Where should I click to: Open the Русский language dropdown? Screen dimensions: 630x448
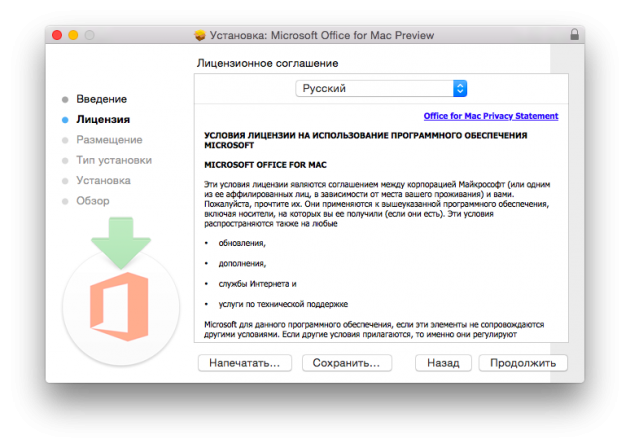point(381,88)
